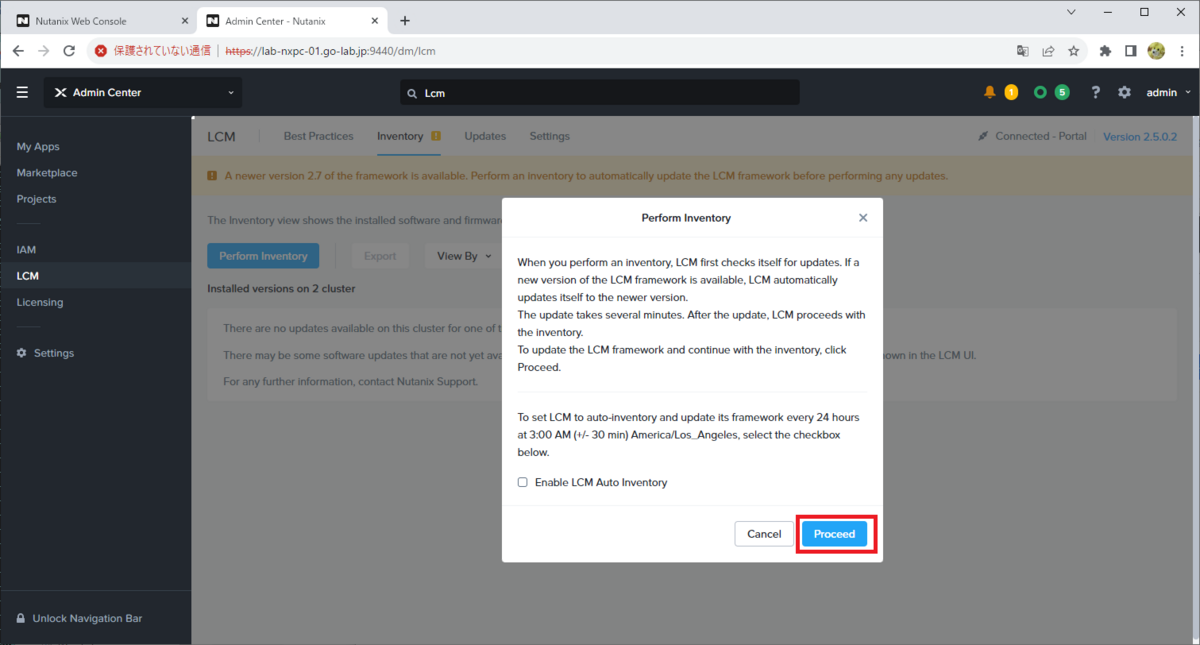1200x645 pixels.
Task: Click the Export button
Action: (x=380, y=256)
